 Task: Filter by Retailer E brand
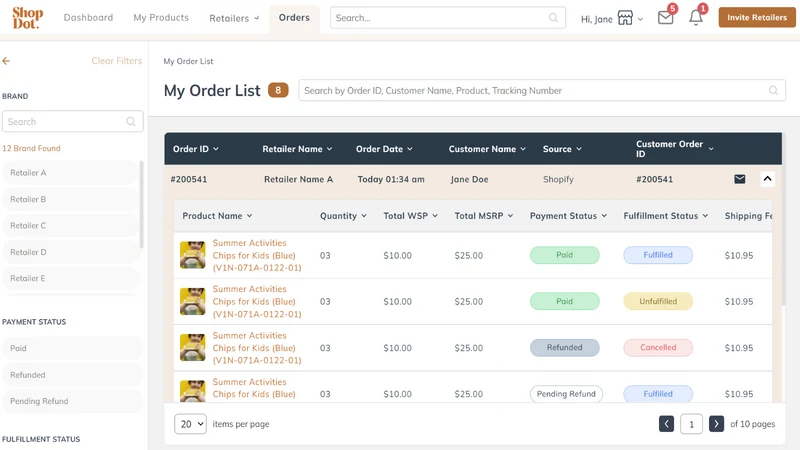click(70, 279)
